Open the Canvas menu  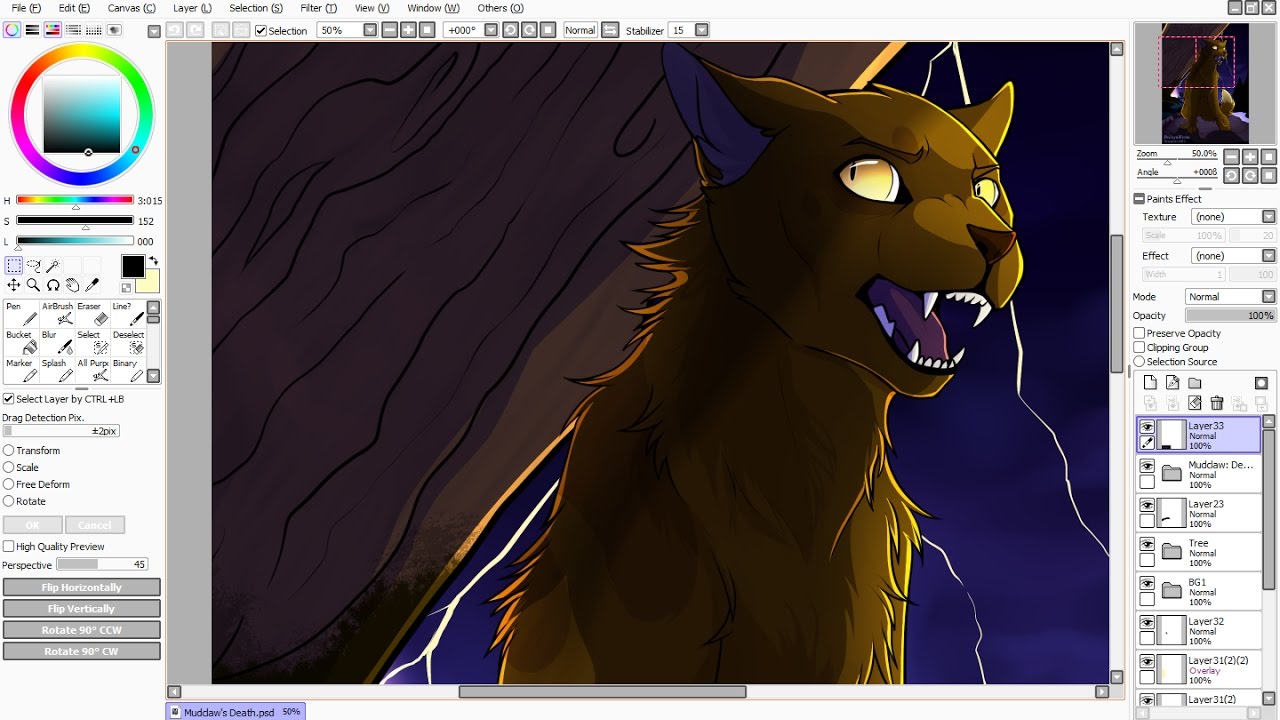(131, 8)
